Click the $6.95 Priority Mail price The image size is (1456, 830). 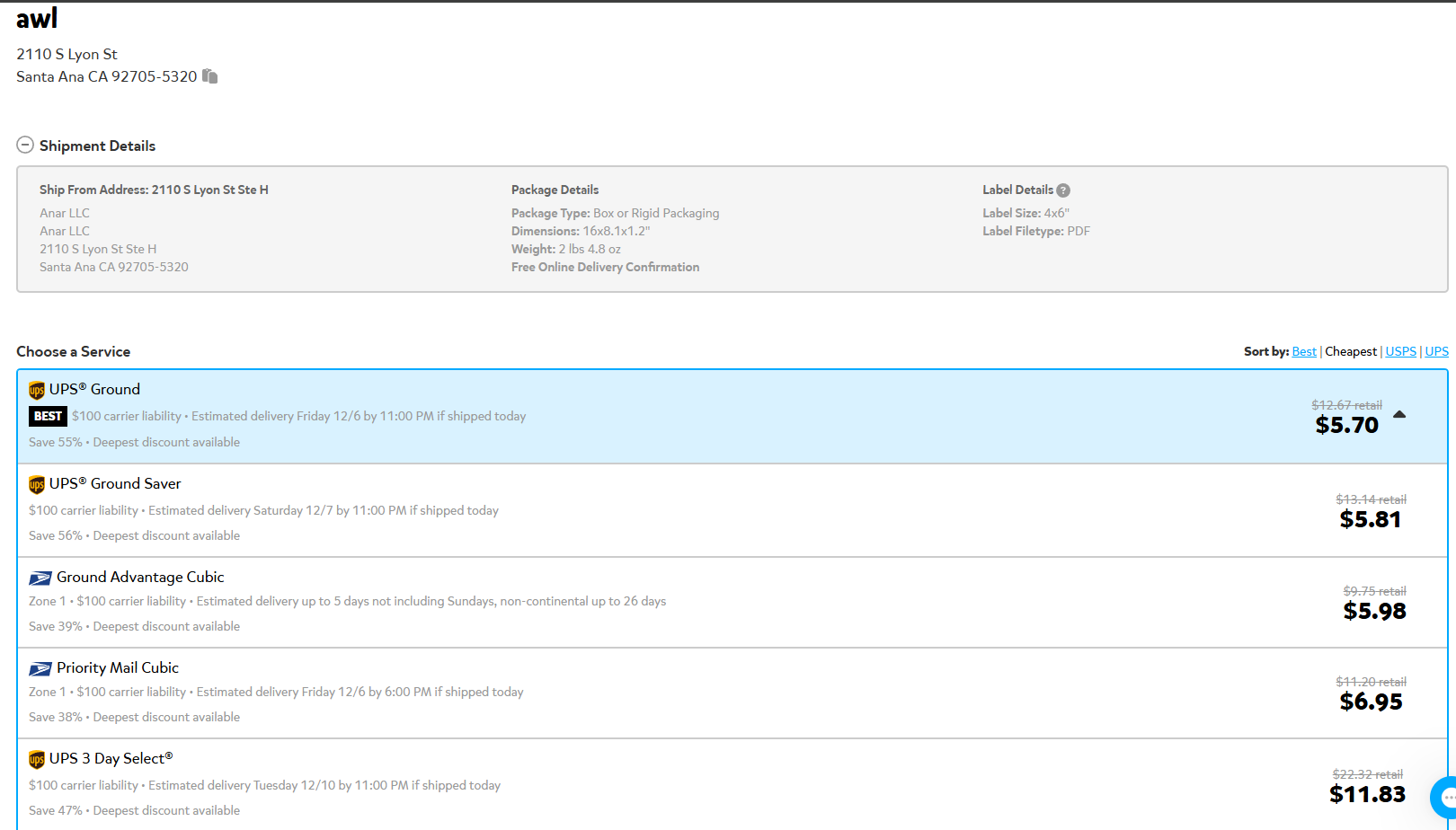[x=1372, y=702]
